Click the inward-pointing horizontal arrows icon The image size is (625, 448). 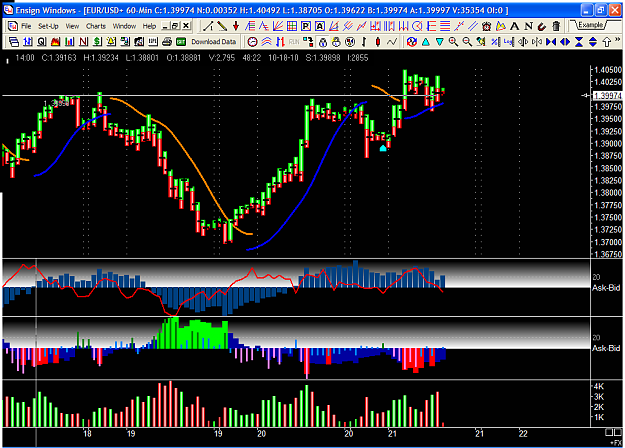tap(551, 41)
